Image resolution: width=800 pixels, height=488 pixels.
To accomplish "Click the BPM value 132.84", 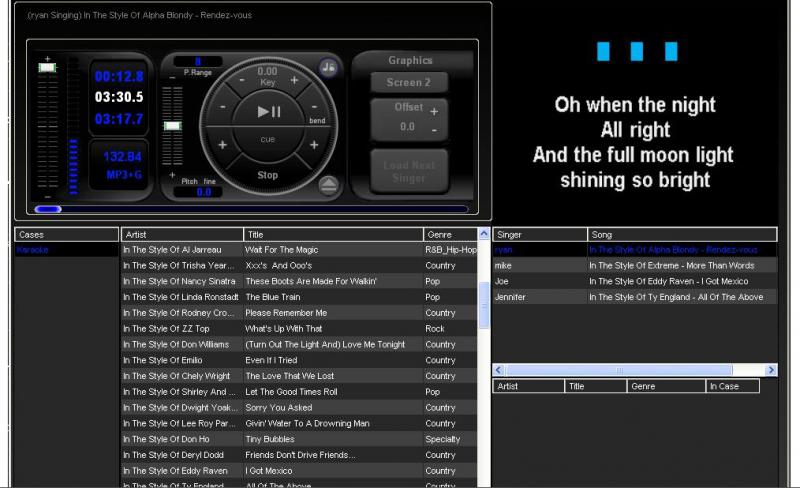I will [122, 157].
